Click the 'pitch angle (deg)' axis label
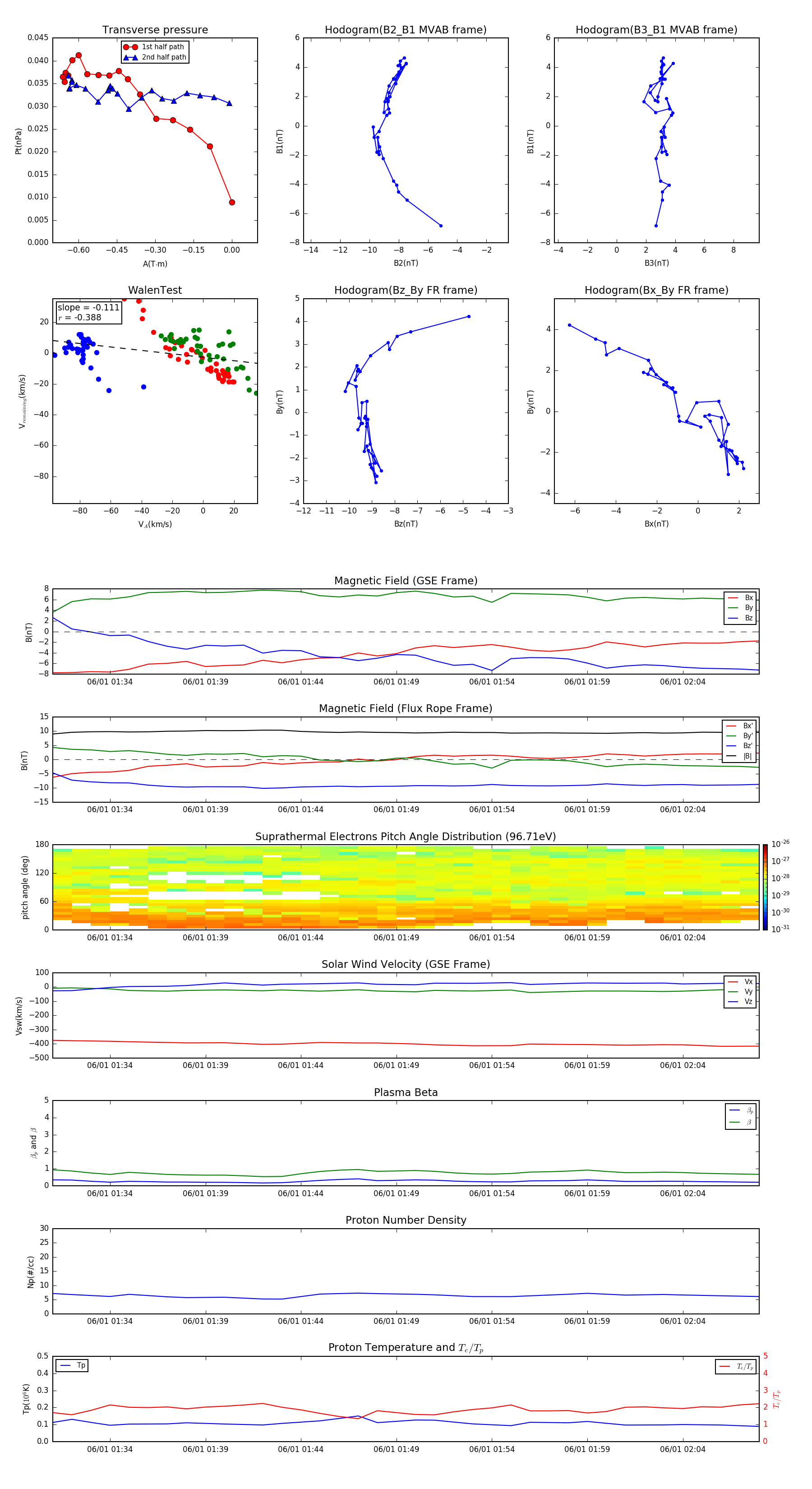The height and width of the screenshot is (1489, 812). coord(25,887)
